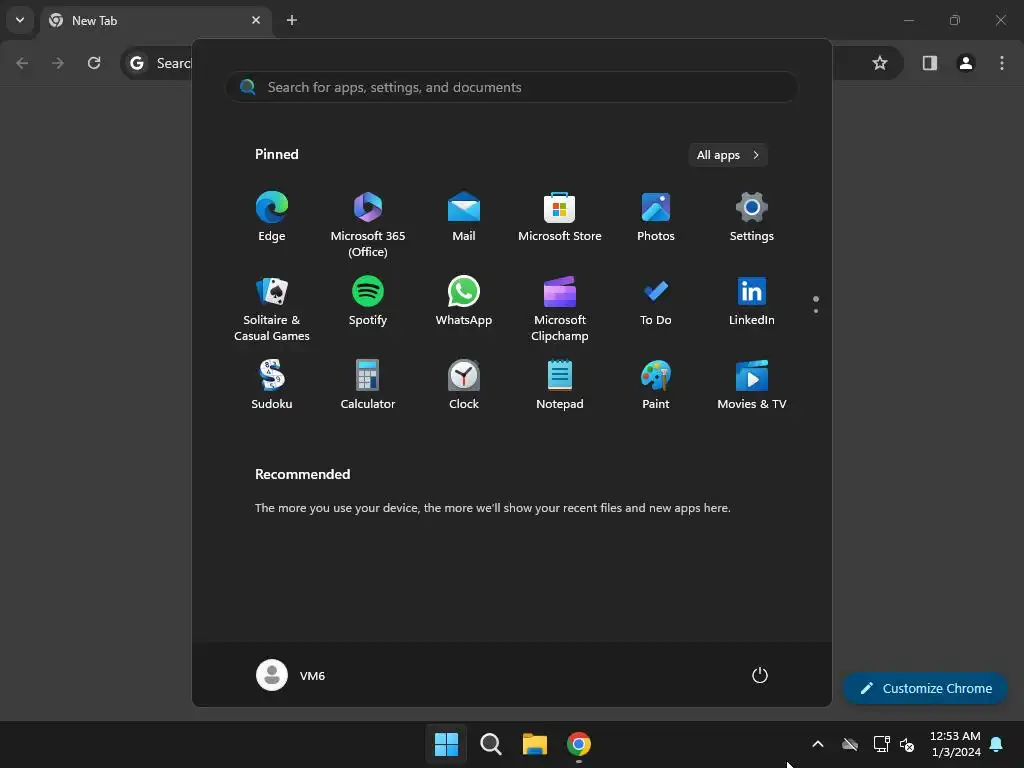1024x768 pixels.
Task: Click the OneDrive cloud icon in tray
Action: coord(850,744)
